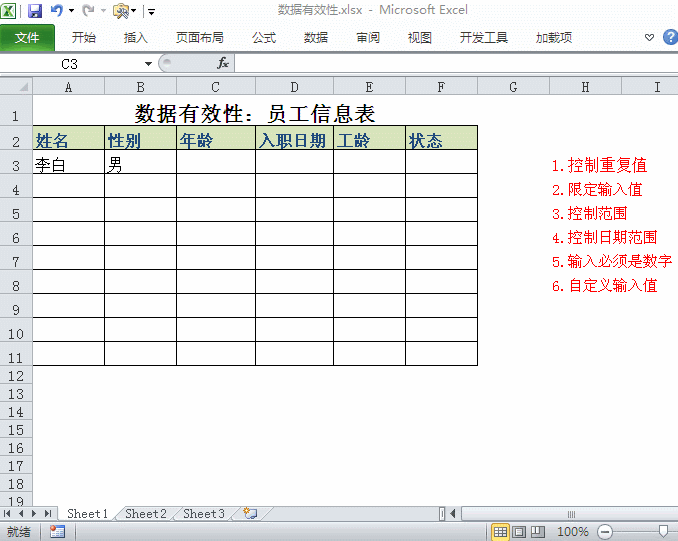Click the red text 2.限定输入值
This screenshot has height=541, width=678.
coord(597,189)
